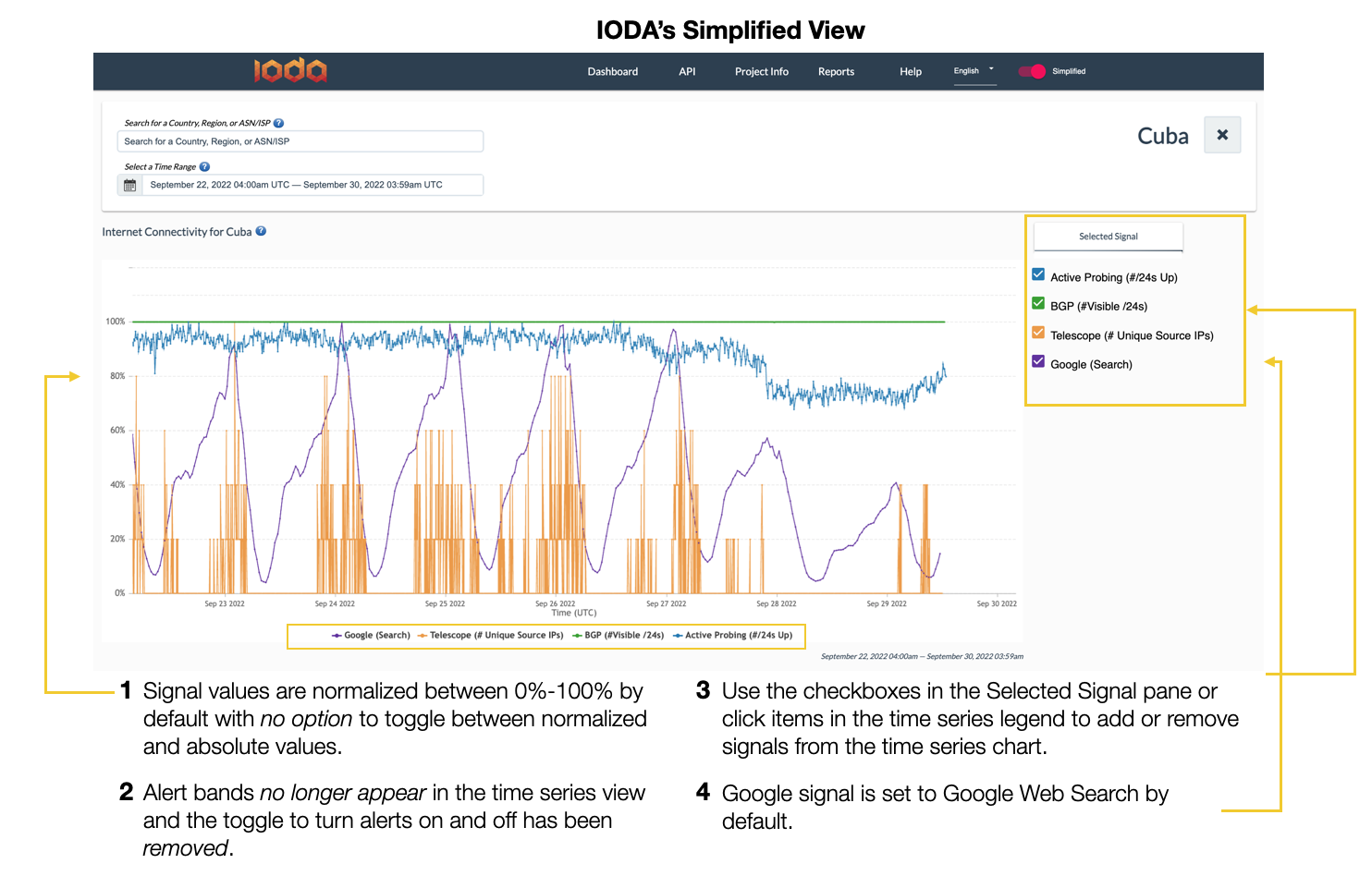1372x876 pixels.
Task: Click help icon next to Internet Connectivity for Cuba
Action: pos(261,232)
